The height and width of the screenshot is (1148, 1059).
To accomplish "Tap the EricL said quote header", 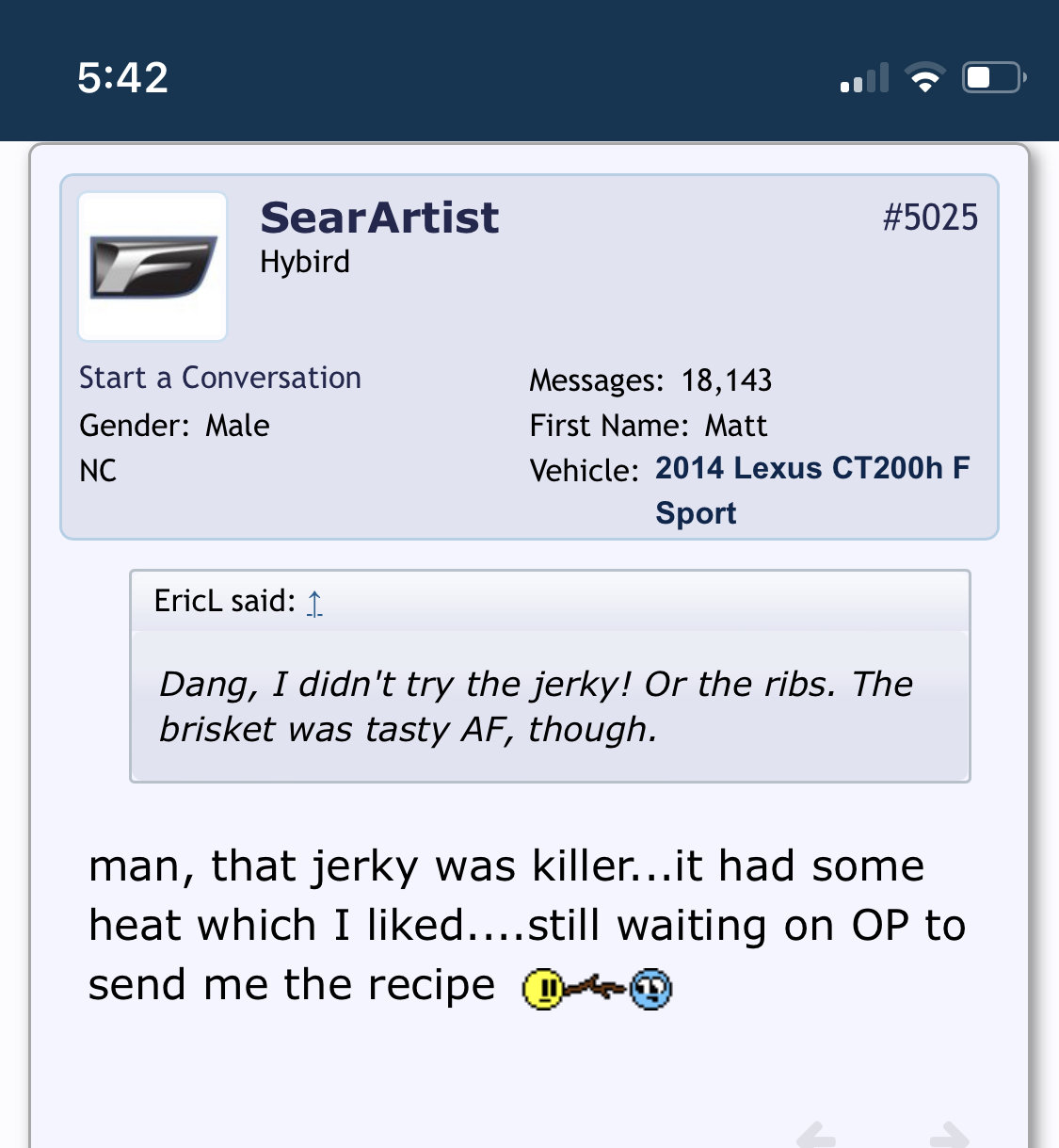I will pos(550,601).
